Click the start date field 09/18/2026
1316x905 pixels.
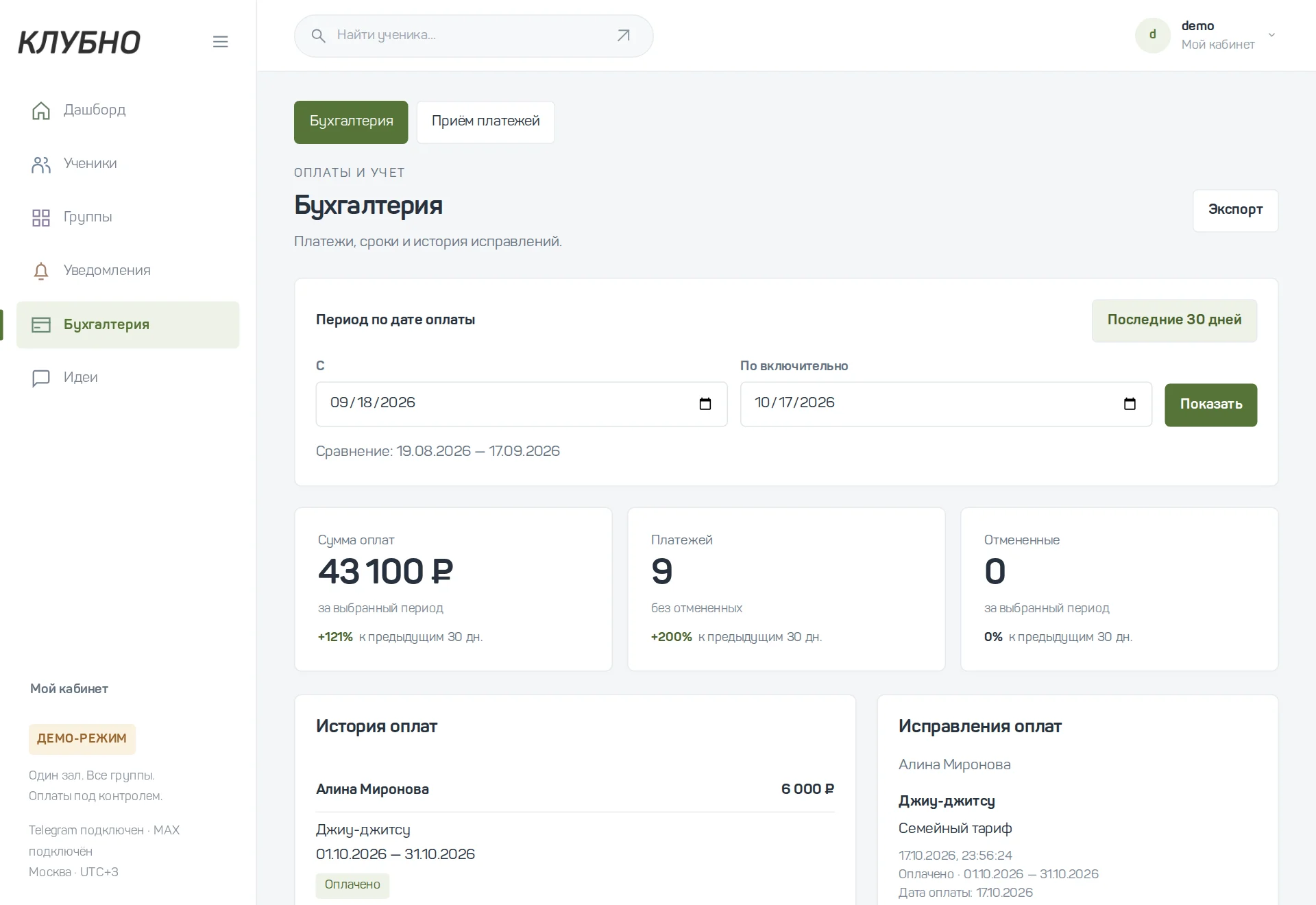pyautogui.click(x=521, y=404)
